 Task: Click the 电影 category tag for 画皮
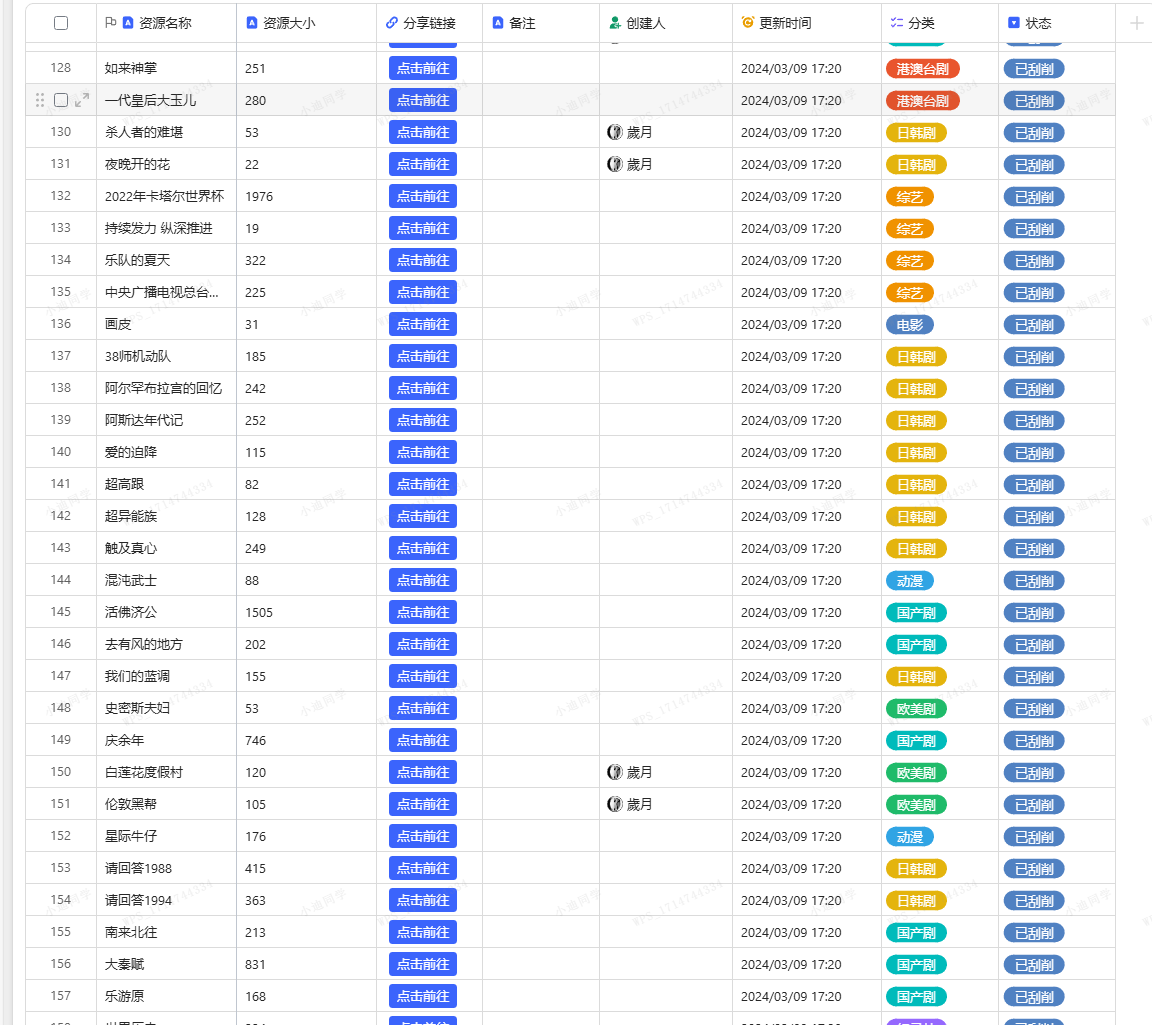pos(909,325)
